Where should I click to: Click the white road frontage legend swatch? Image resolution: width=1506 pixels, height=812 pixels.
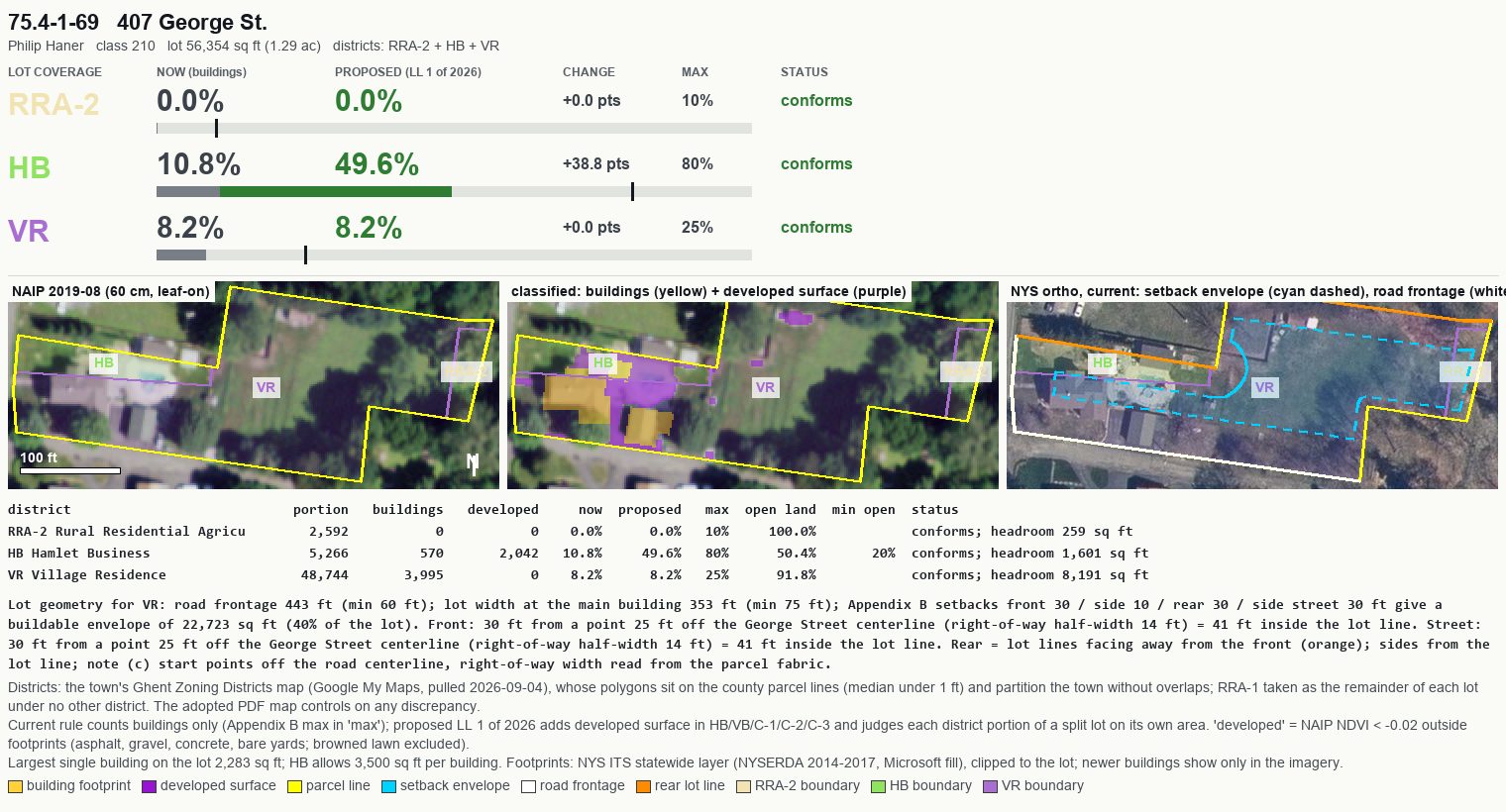pos(528,786)
